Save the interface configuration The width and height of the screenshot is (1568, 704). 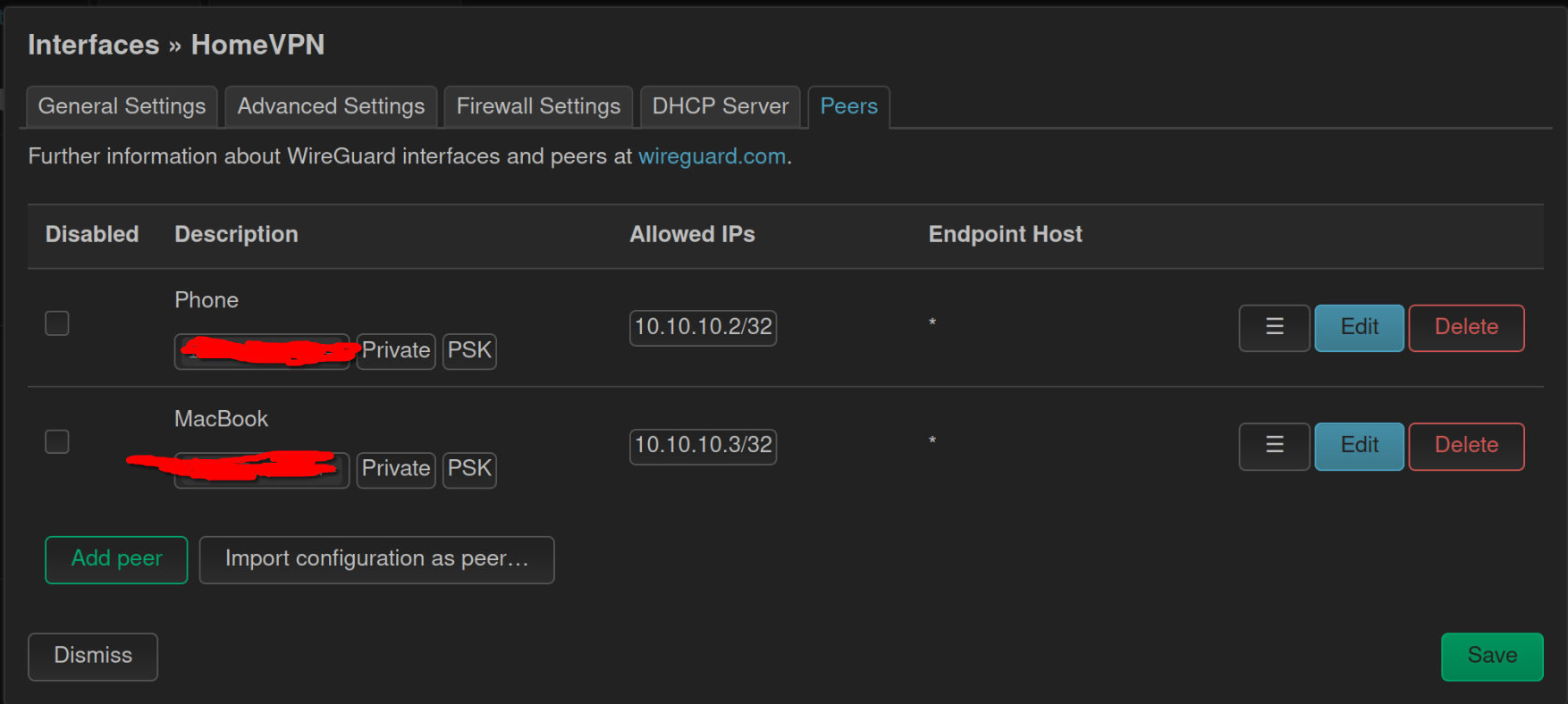(x=1492, y=657)
